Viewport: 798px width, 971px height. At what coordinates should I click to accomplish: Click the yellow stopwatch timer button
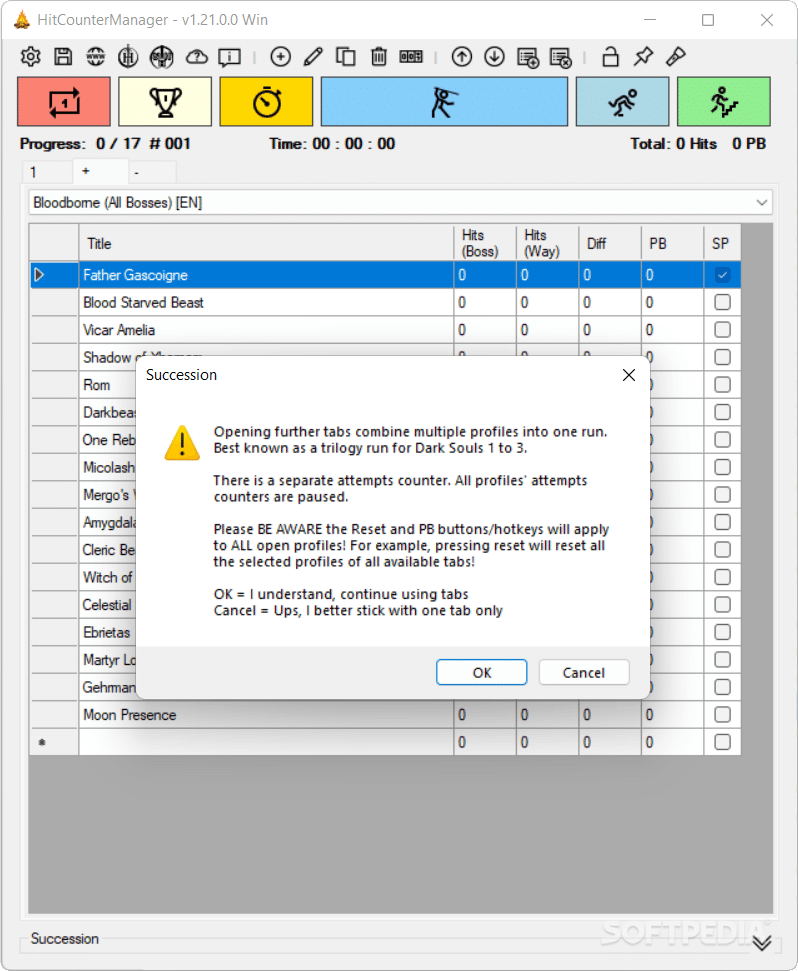(266, 102)
